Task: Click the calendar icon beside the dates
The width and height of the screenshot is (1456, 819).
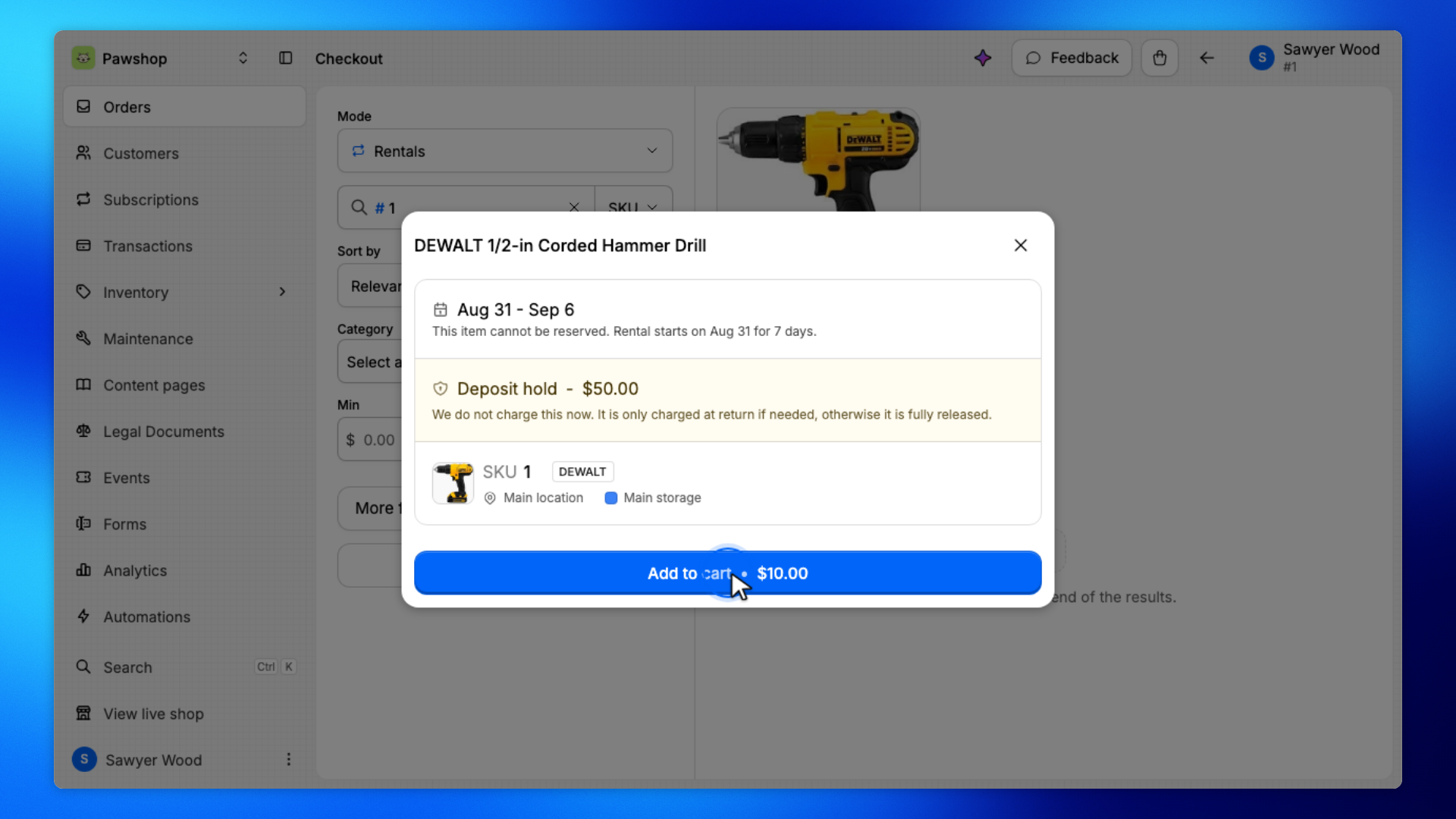Action: click(x=441, y=309)
